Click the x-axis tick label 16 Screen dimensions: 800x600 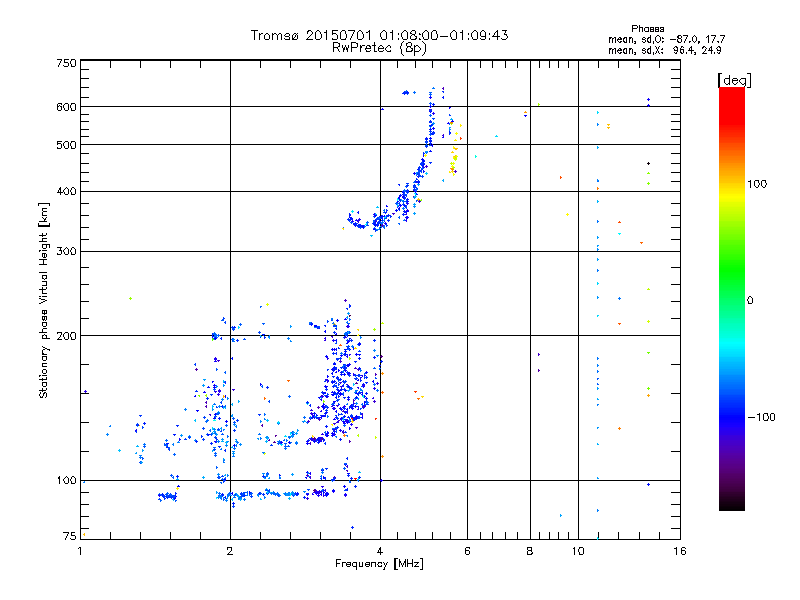[680, 551]
